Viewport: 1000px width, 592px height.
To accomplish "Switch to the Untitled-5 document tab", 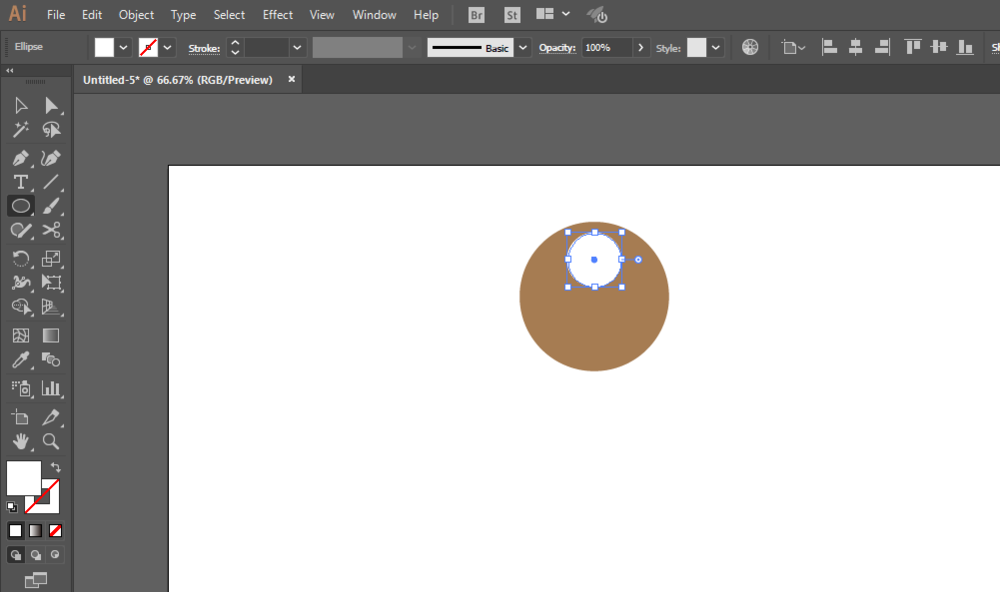I will click(178, 80).
